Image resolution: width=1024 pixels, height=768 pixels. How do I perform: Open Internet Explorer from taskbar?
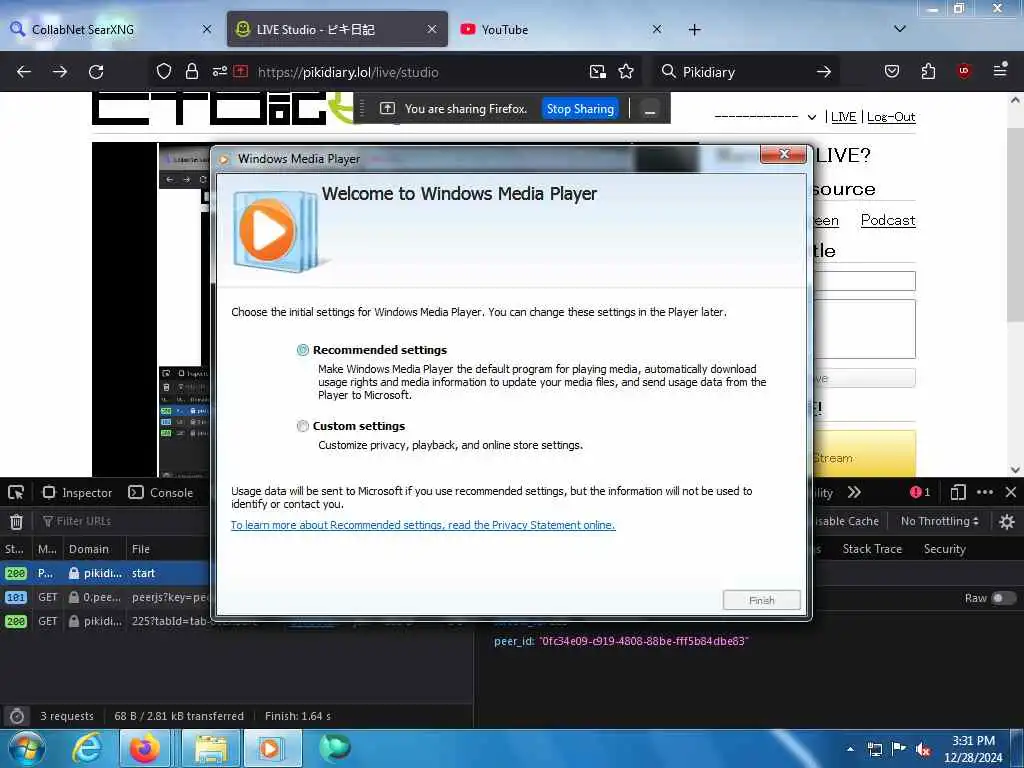tap(87, 748)
